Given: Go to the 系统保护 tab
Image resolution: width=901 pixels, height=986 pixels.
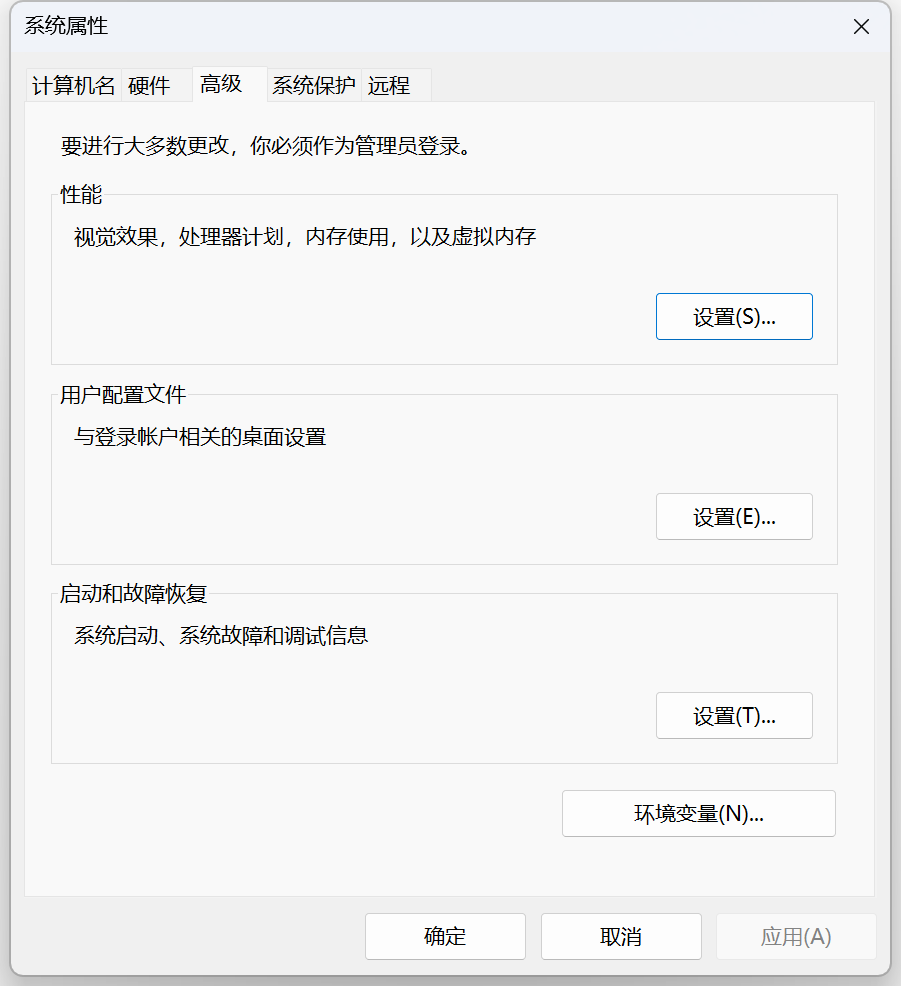Looking at the screenshot, I should [314, 86].
